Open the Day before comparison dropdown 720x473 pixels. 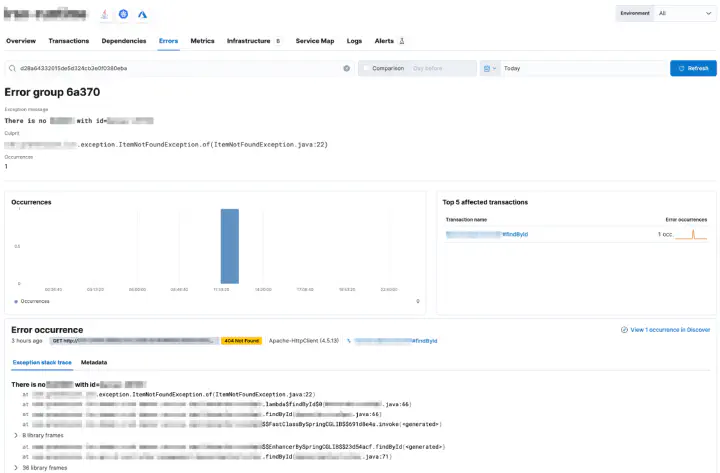pyautogui.click(x=427, y=68)
